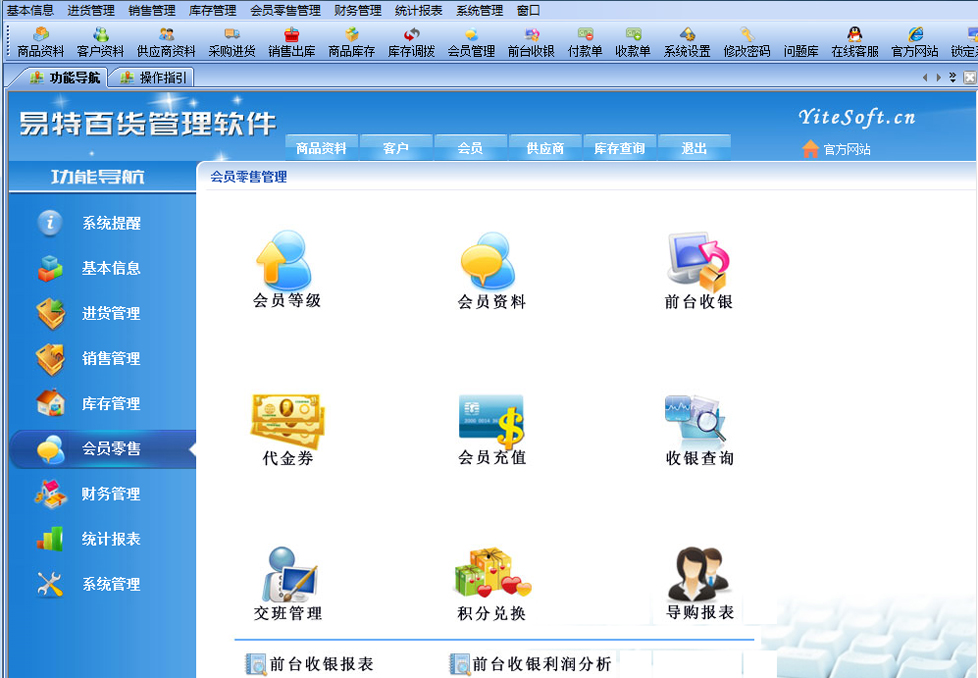Click the 会员充值 card icon

coord(491,421)
